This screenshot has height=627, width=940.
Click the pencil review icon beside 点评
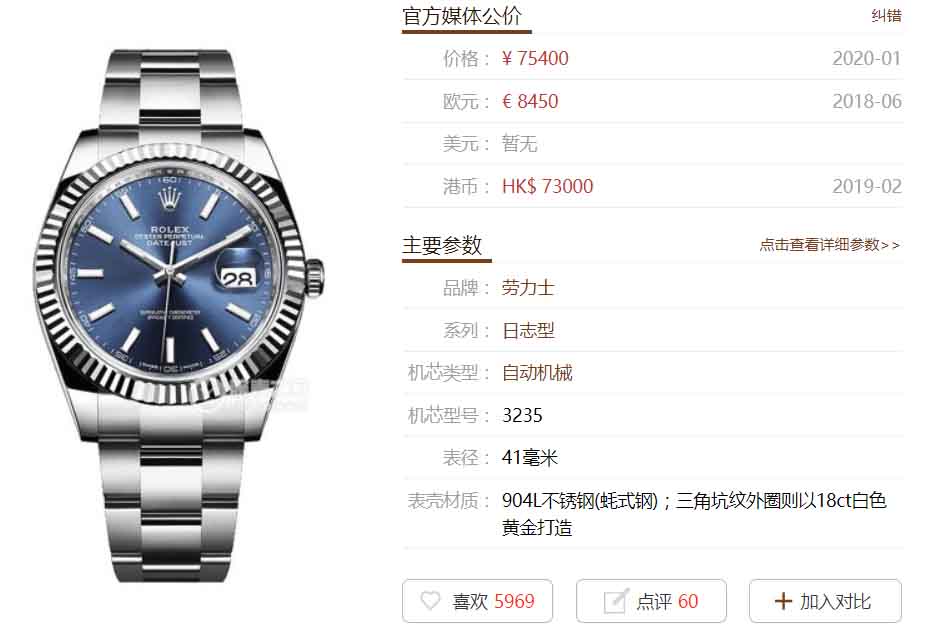coord(616,601)
